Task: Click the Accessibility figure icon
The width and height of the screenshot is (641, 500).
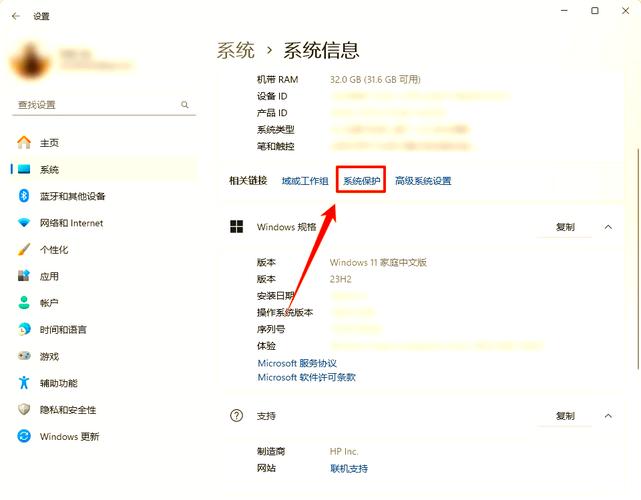Action: (24, 383)
